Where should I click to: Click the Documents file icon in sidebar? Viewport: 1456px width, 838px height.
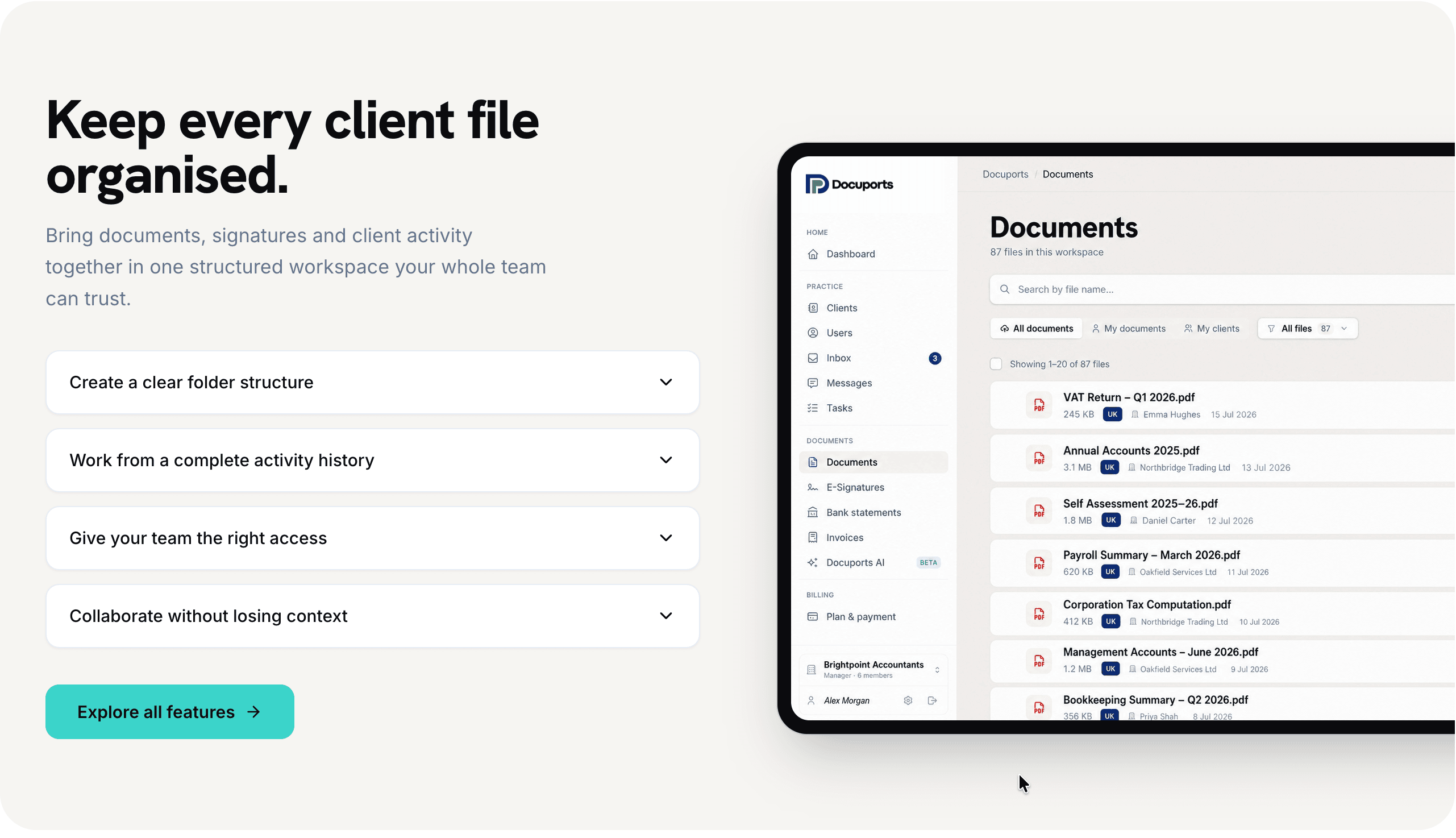click(813, 462)
